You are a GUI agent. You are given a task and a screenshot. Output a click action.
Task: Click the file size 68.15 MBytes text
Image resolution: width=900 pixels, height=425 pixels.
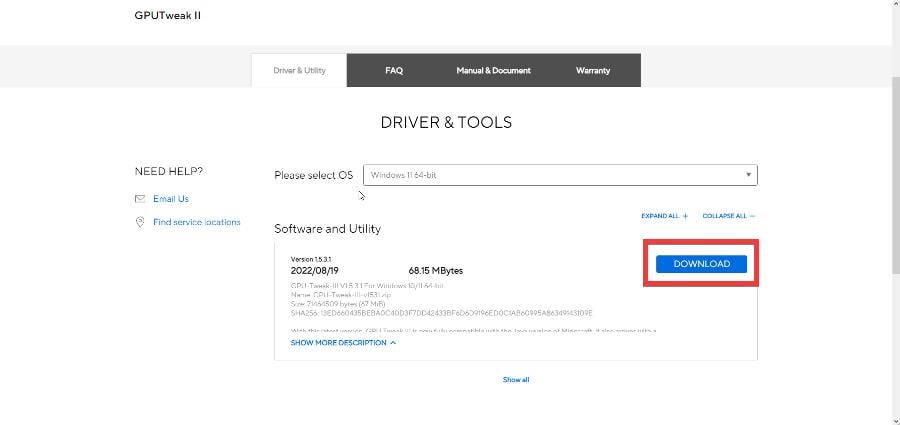[436, 271]
